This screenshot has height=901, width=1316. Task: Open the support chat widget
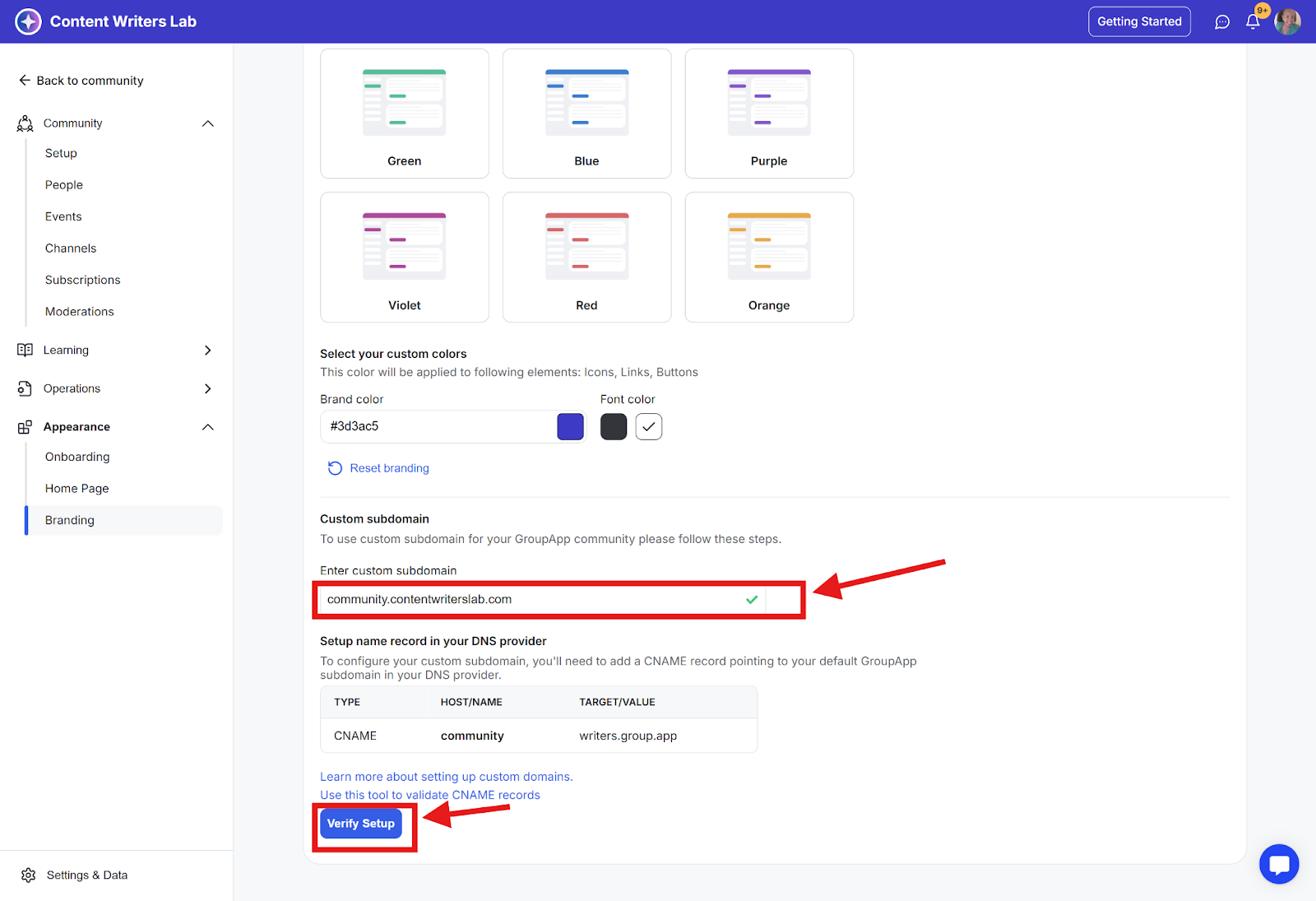coord(1279,864)
